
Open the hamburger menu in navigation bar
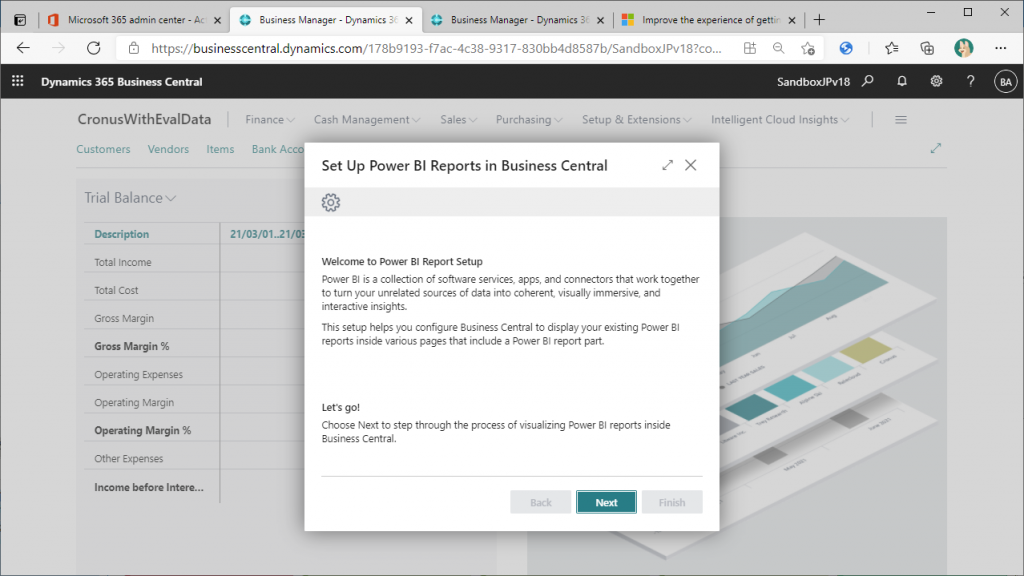click(x=901, y=120)
